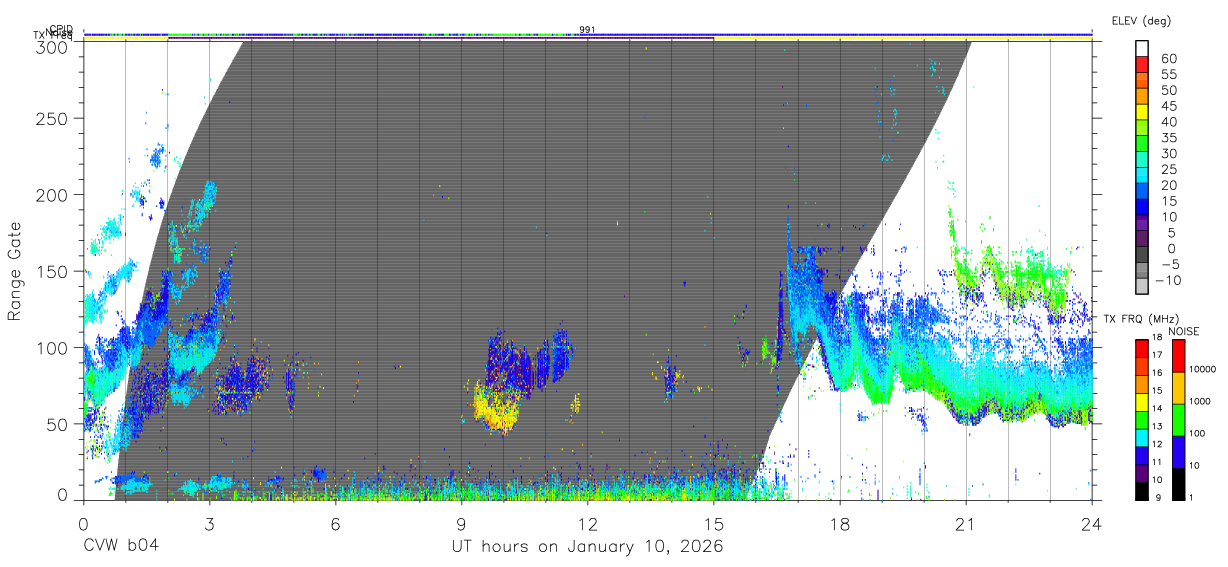Click x-axis tick label '3'
Viewport: 1228px width, 567px height.
point(209,523)
